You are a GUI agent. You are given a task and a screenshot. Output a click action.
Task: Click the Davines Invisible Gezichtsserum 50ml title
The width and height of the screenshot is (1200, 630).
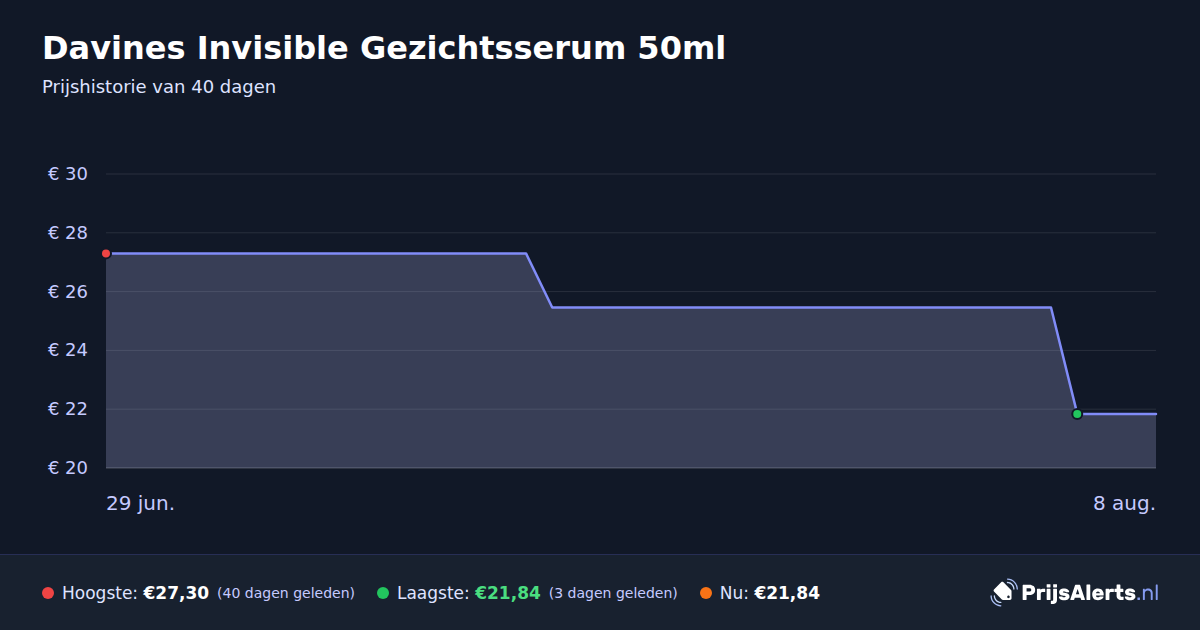coord(384,48)
